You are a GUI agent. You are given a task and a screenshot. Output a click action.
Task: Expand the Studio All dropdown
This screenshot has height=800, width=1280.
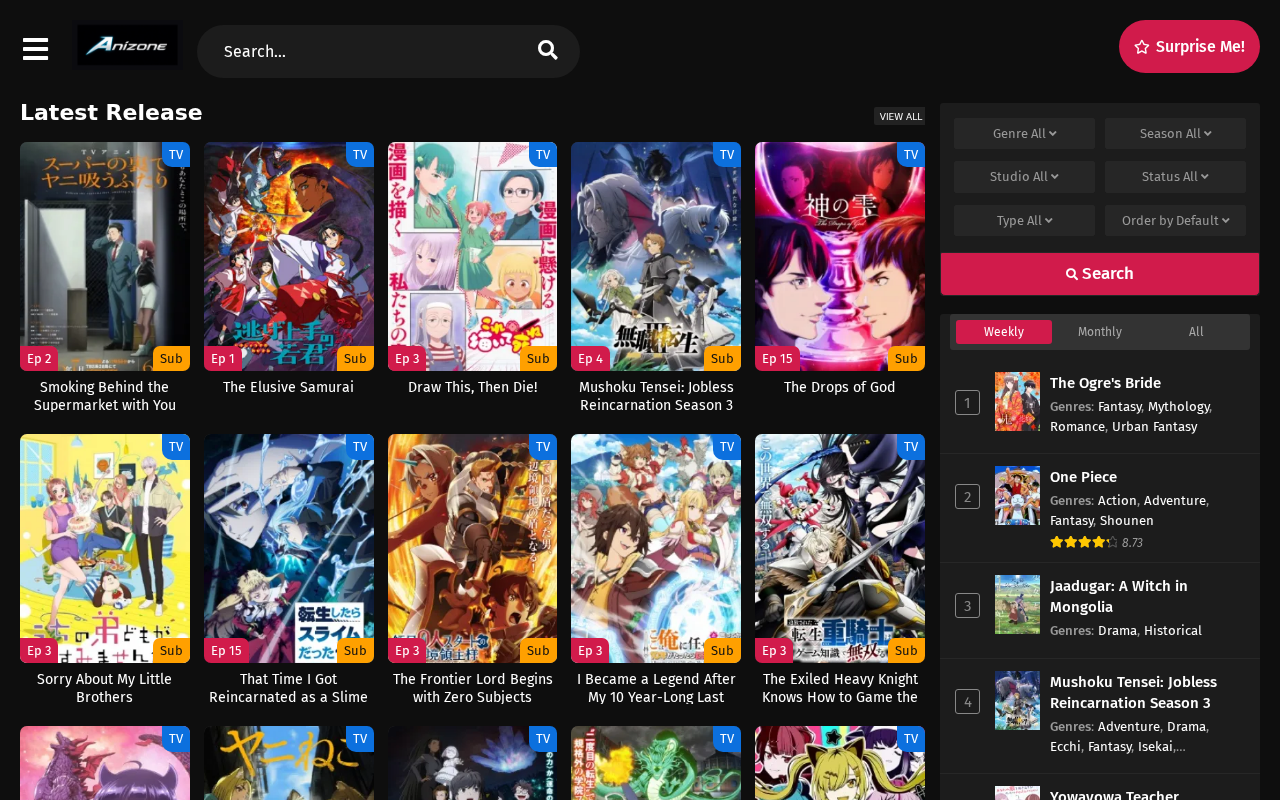pos(1024,176)
